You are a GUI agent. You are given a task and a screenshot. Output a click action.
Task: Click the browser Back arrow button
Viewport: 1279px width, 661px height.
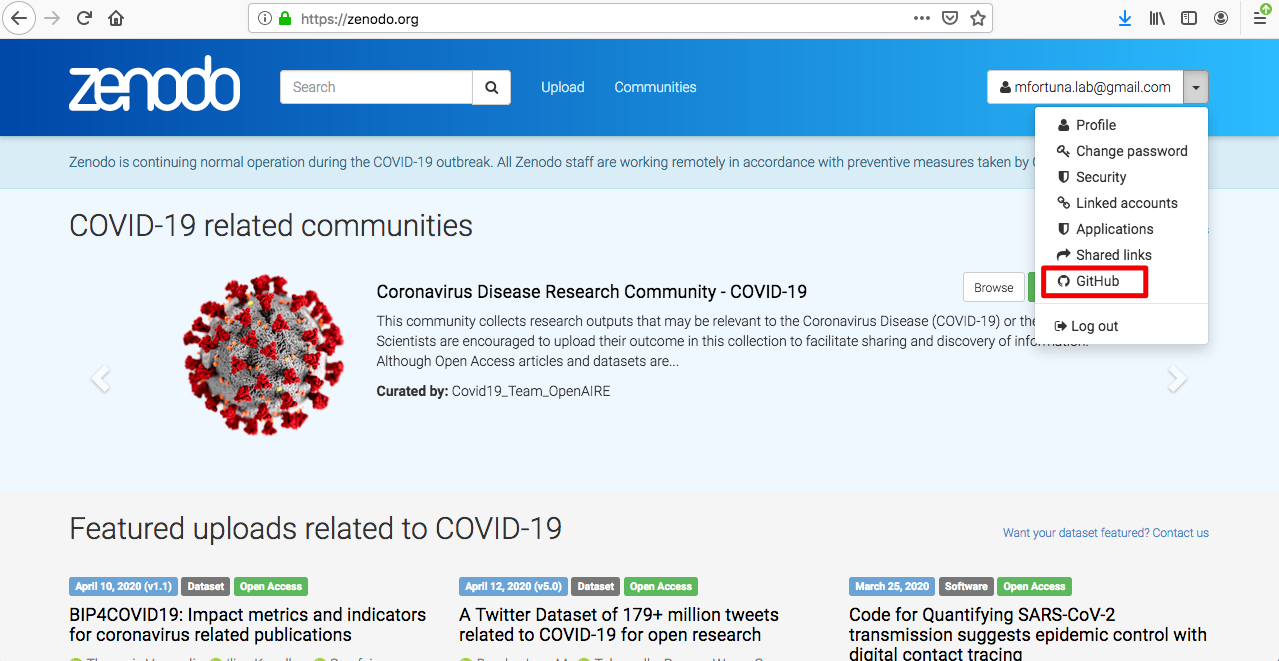click(x=20, y=18)
